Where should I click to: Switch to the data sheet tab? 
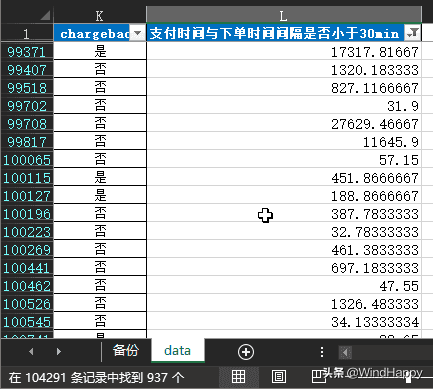pos(178,350)
